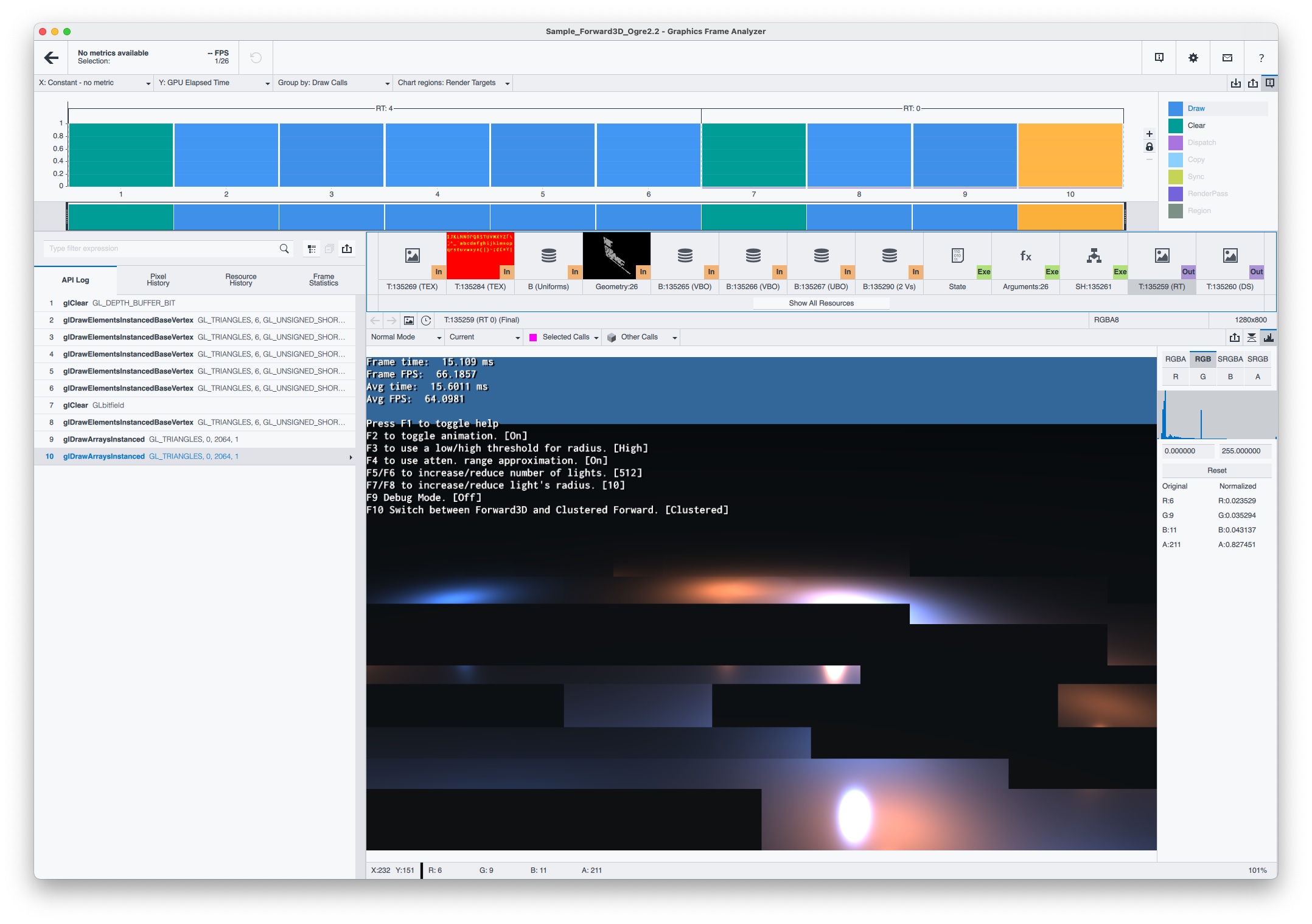Screen dimensions: 1312x924
Task: Open the settings gear icon
Action: [x=1193, y=58]
